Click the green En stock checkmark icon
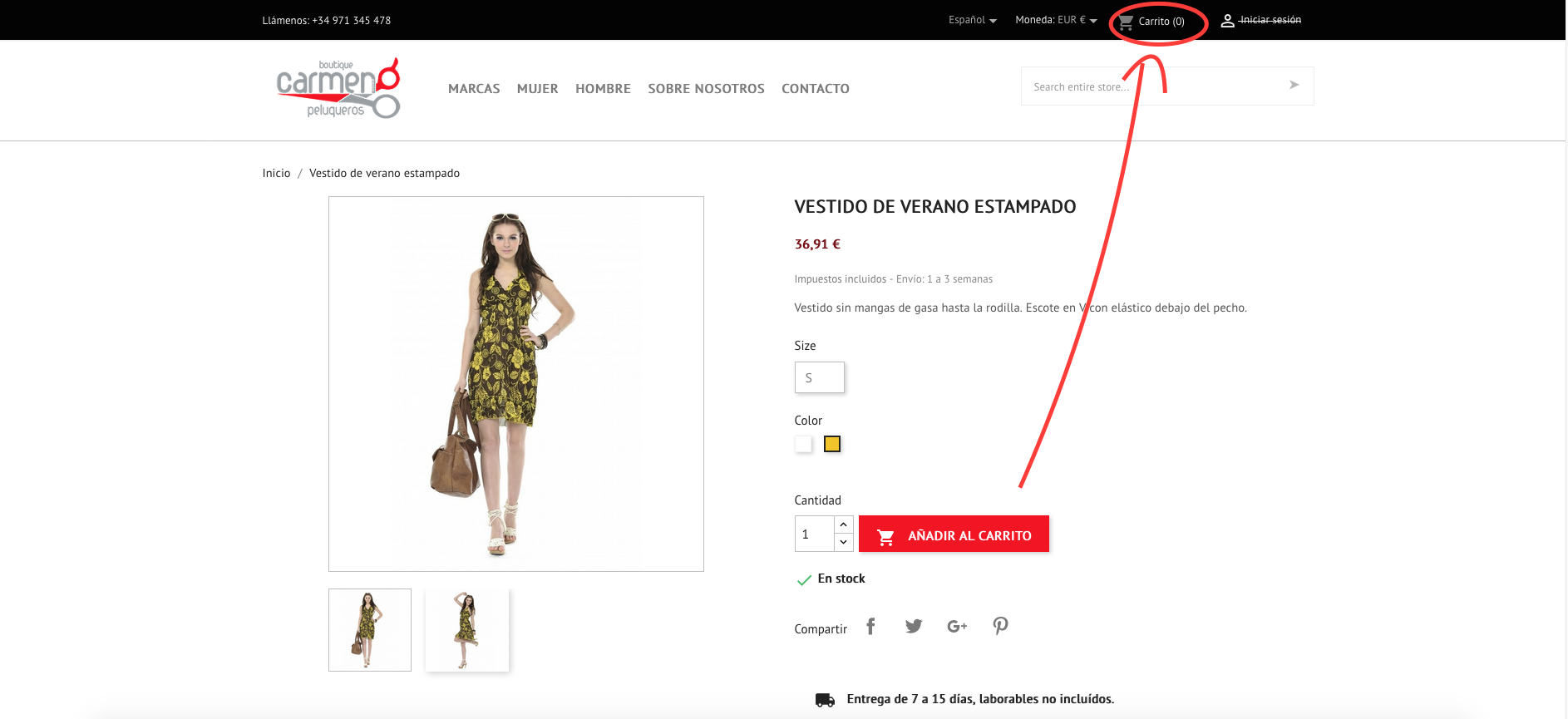The height and width of the screenshot is (719, 1568). tap(804, 580)
